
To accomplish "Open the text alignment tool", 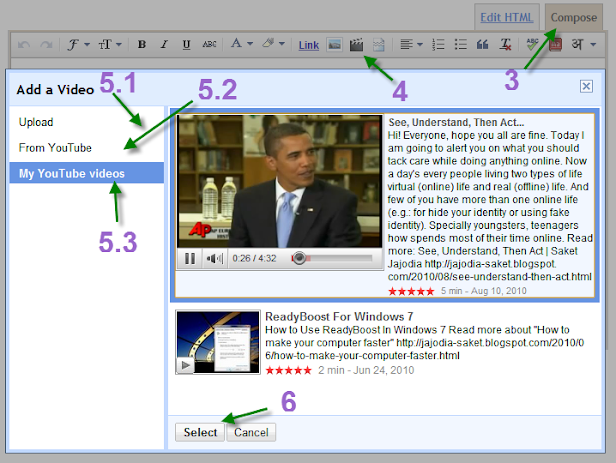I will [406, 44].
